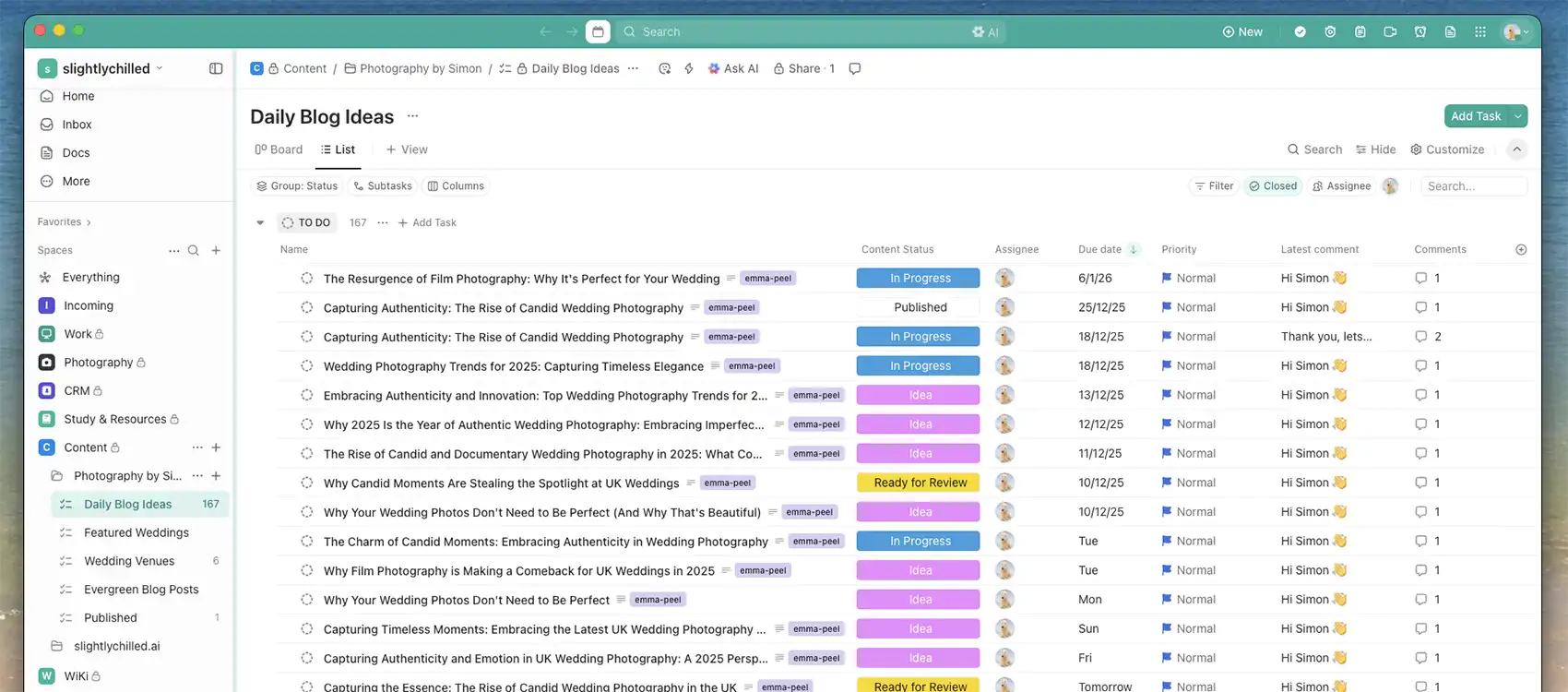This screenshot has width=1568, height=692.
Task: Open the ellipsis next to Daily Blog Ideas title
Action: pyautogui.click(x=412, y=116)
